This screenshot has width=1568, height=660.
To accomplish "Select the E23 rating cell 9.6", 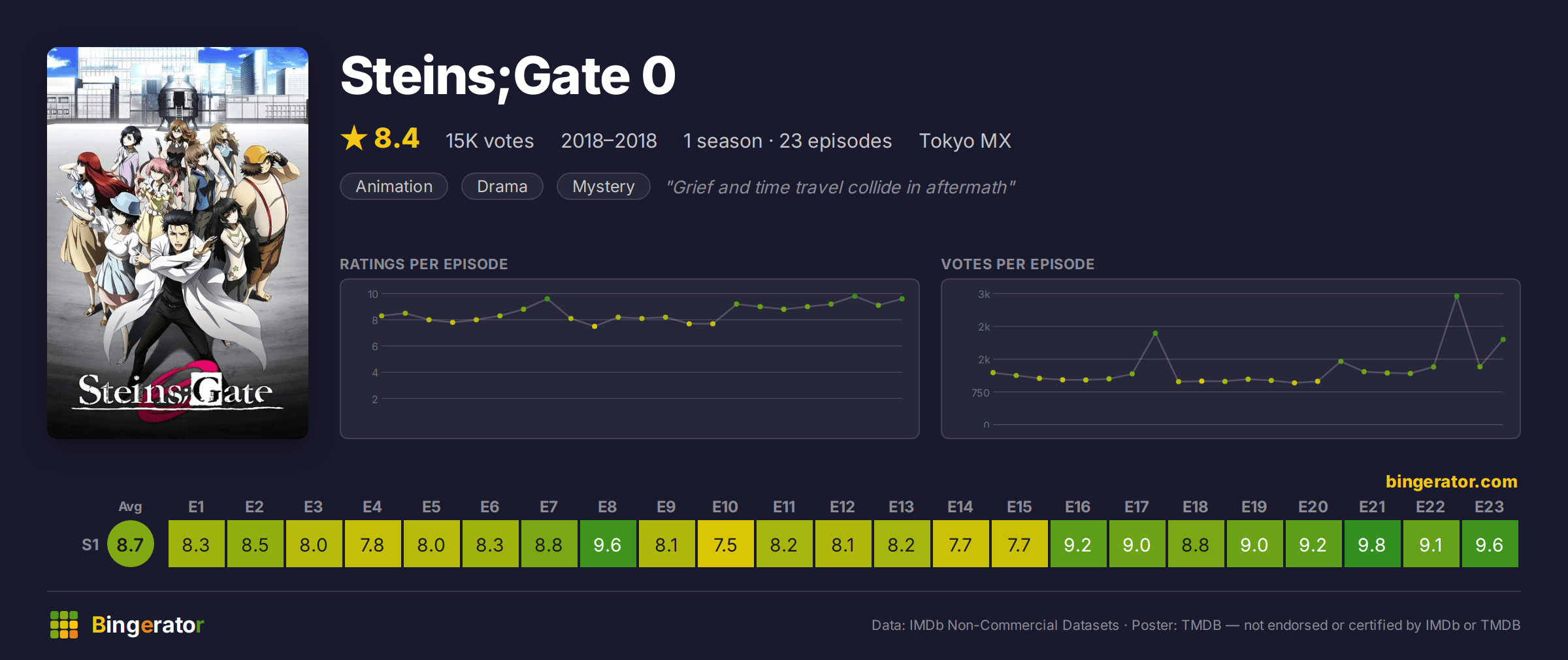I will tap(1490, 544).
